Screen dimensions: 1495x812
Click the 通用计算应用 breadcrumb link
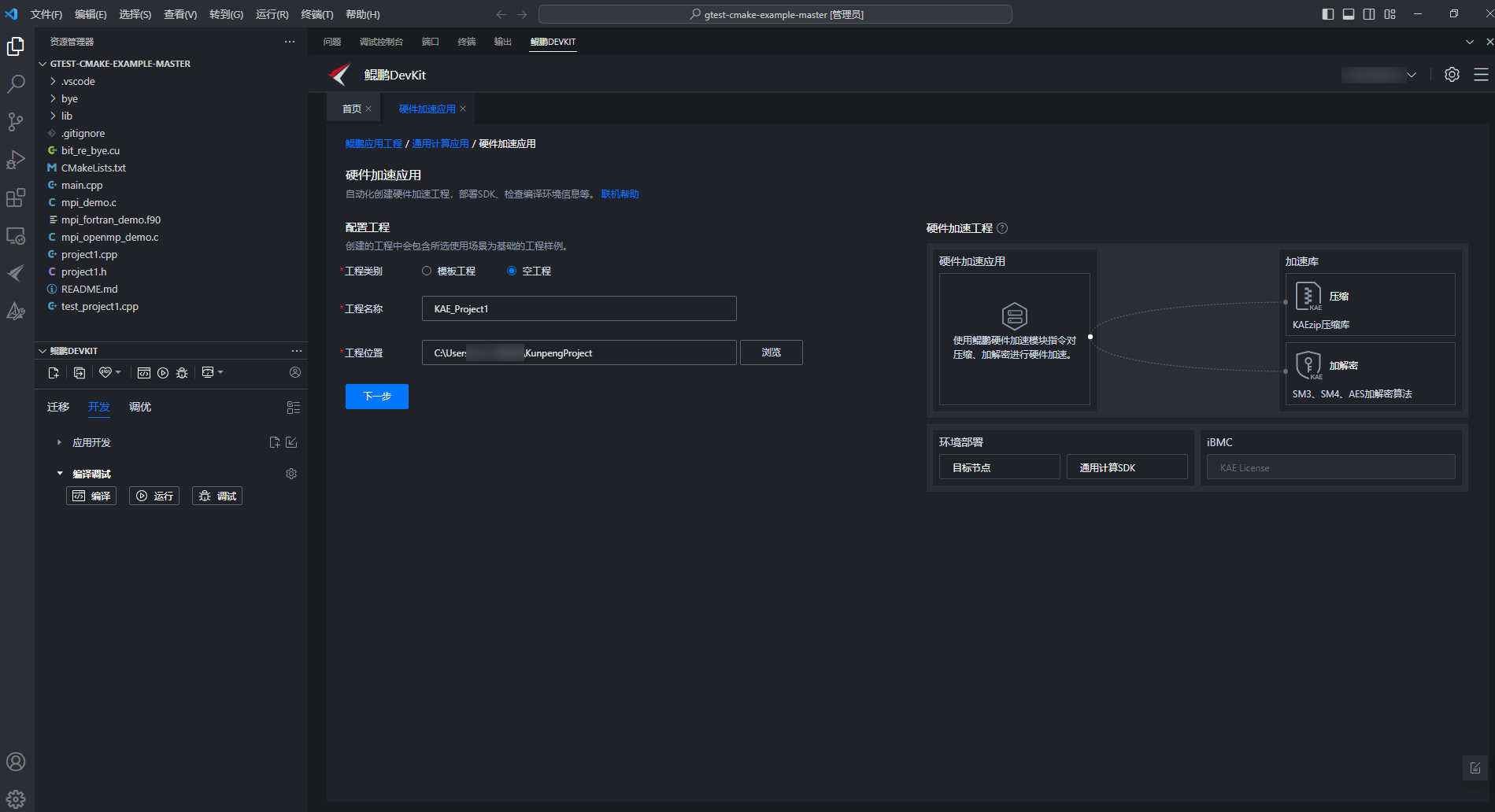(440, 143)
